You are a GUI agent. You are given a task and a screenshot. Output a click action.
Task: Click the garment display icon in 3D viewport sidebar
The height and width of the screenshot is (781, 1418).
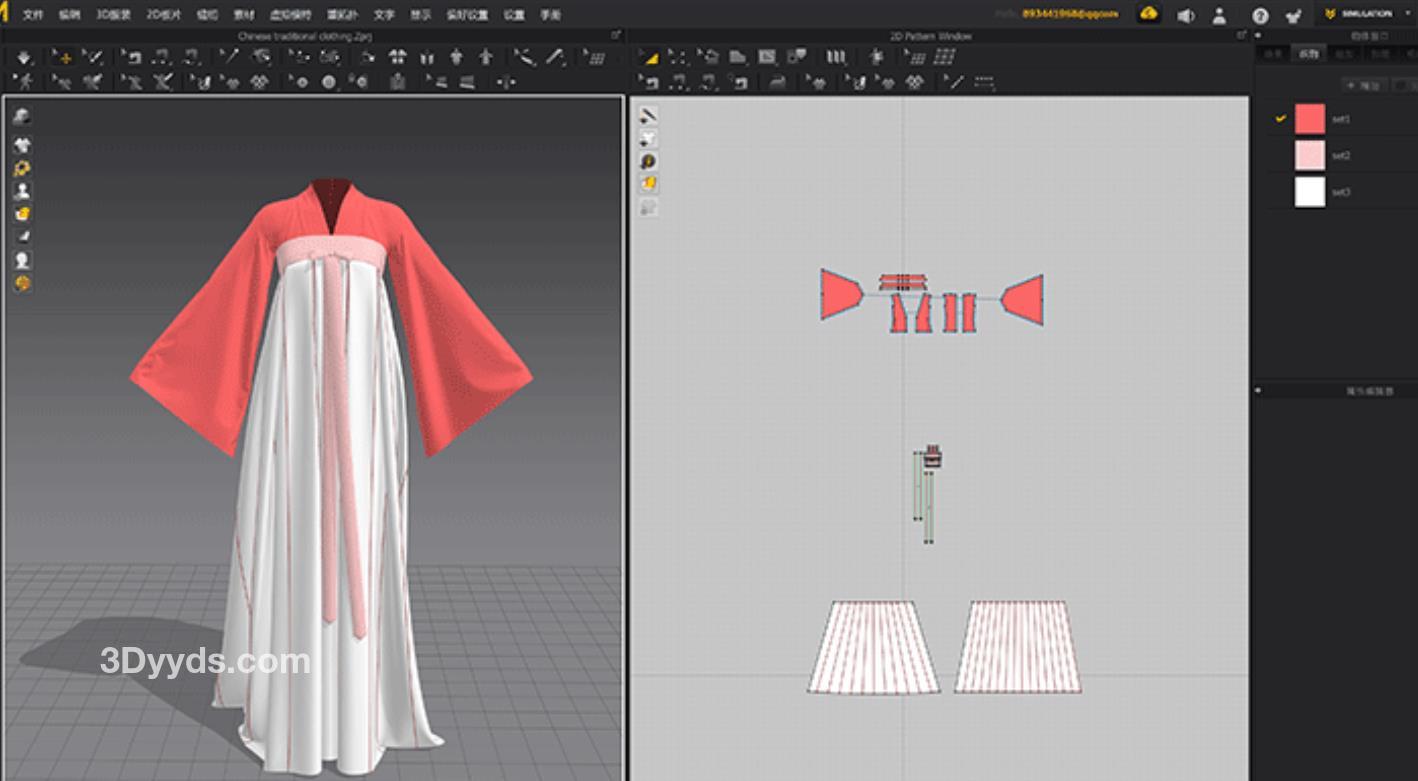click(x=22, y=145)
